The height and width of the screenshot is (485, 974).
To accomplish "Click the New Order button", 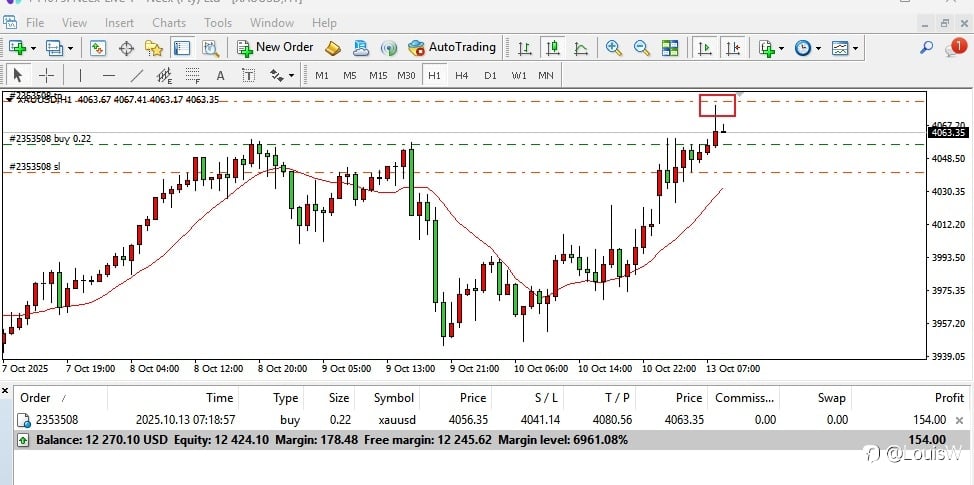I will pyautogui.click(x=275, y=47).
